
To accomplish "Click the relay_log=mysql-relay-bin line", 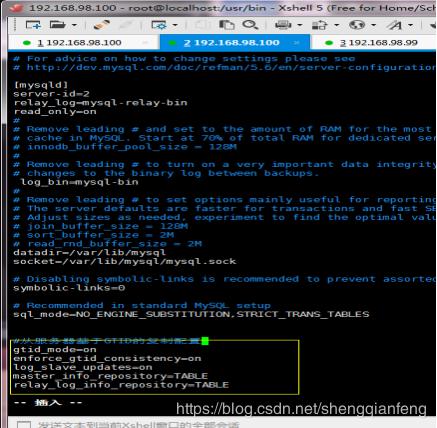I will pos(100,102).
